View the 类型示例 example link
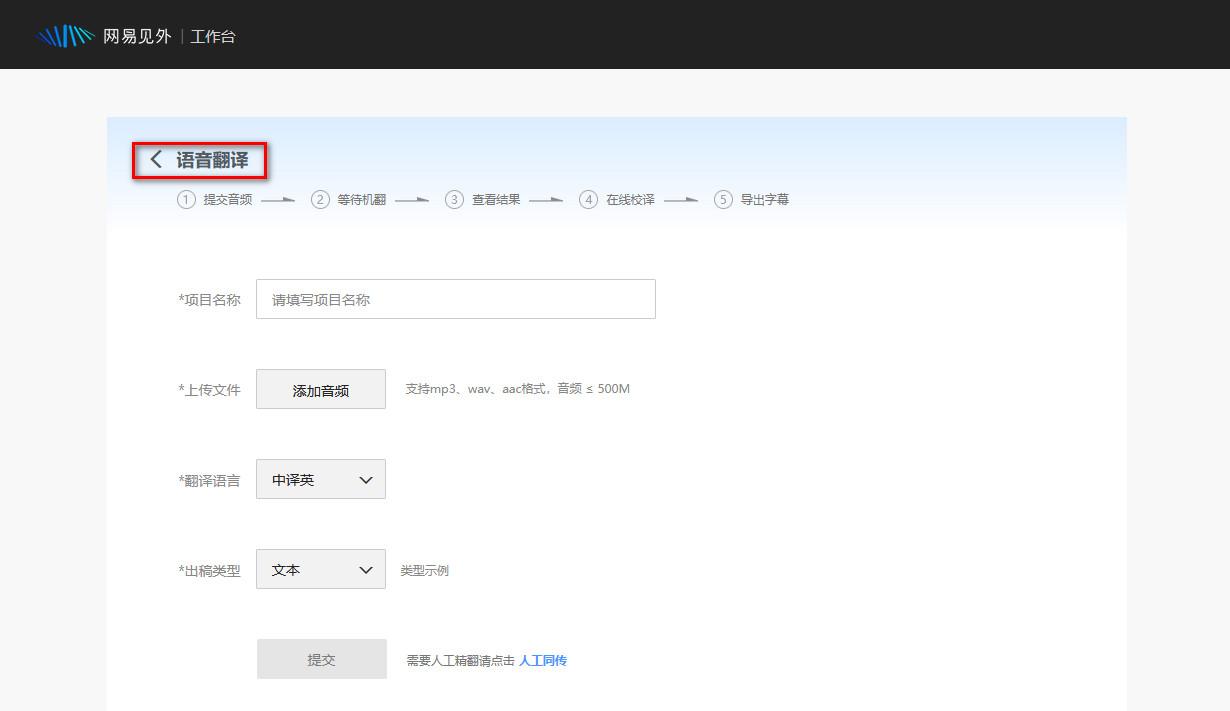 coord(425,570)
